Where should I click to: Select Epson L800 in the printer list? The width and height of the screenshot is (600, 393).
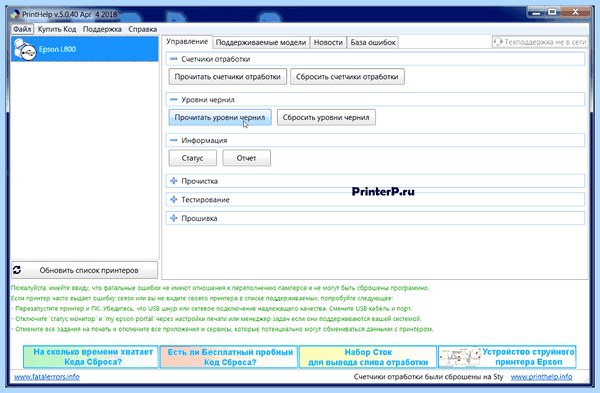click(x=85, y=49)
